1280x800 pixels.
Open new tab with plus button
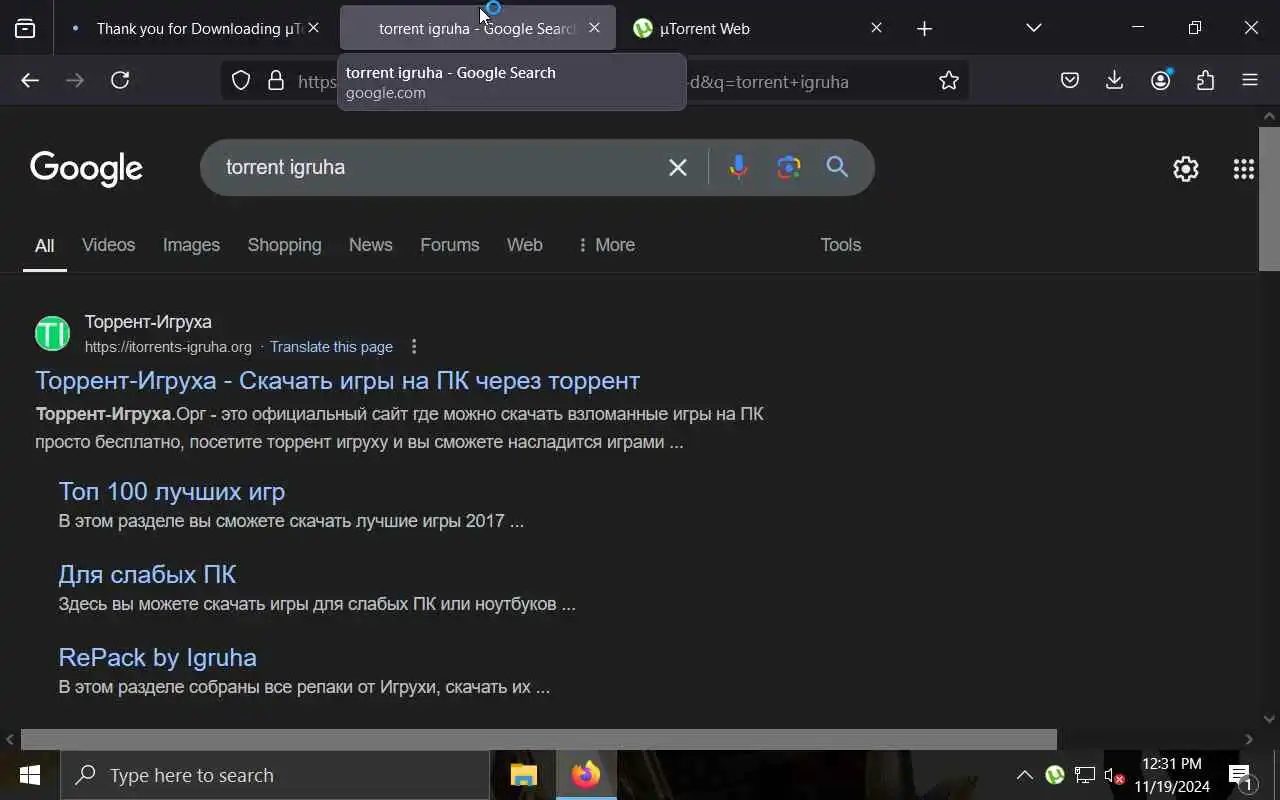(925, 29)
